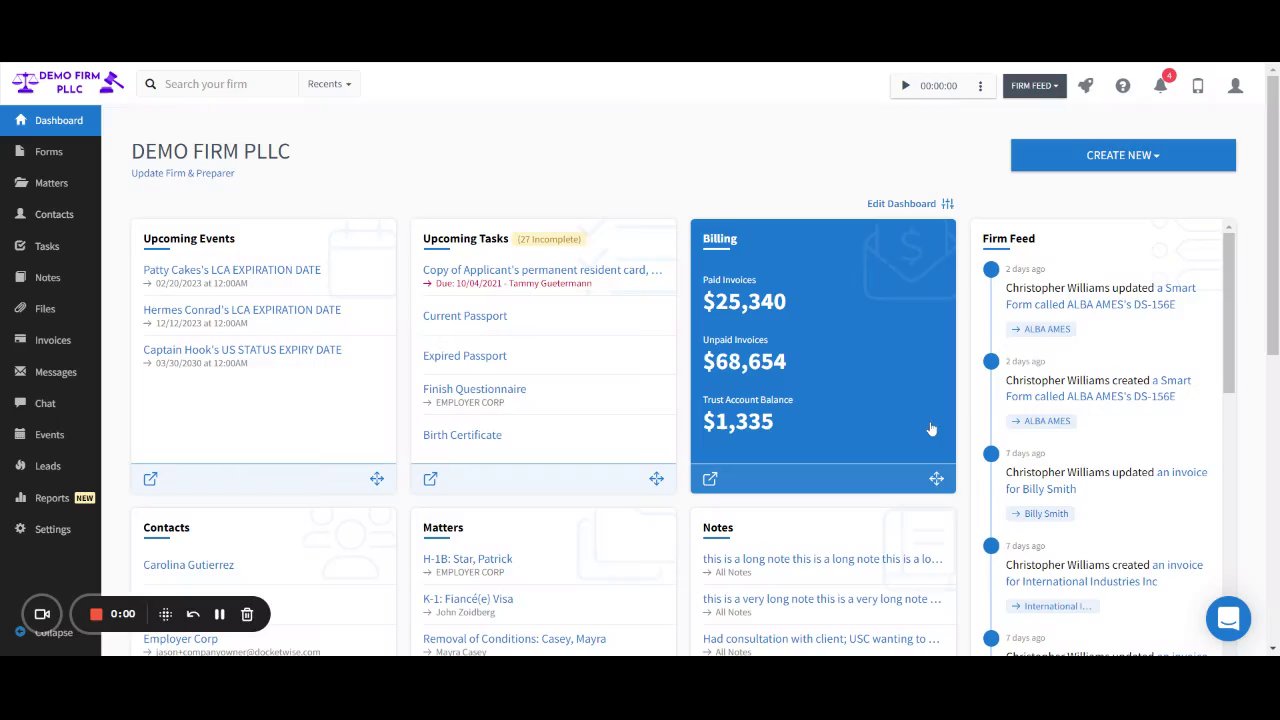Screen dimensions: 1280x720
Task: Expand the Recents dropdown
Action: (x=329, y=84)
